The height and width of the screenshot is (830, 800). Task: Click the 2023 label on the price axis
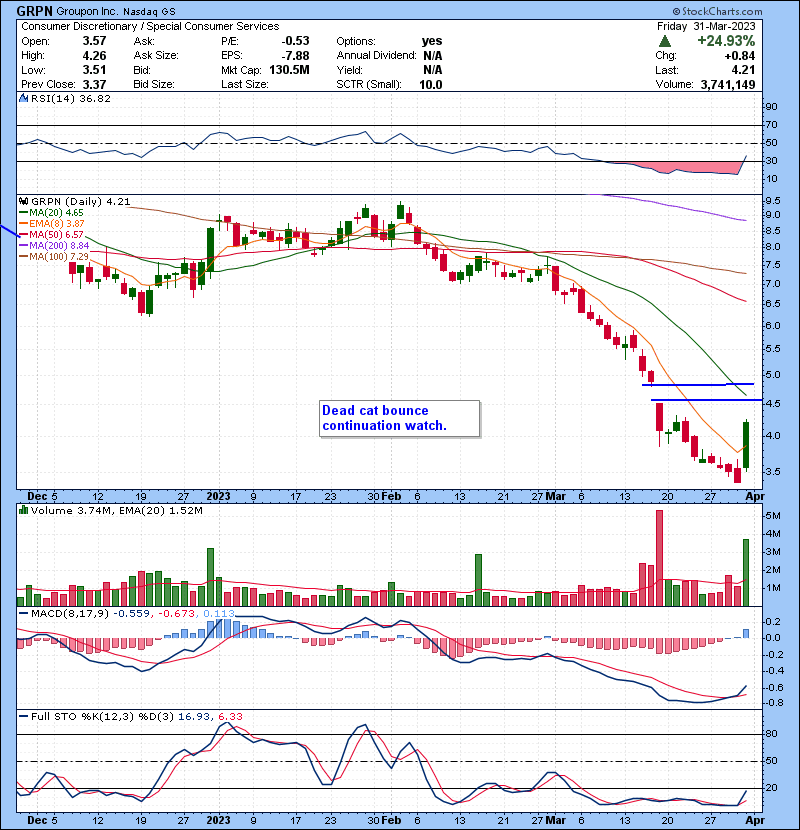click(x=218, y=495)
